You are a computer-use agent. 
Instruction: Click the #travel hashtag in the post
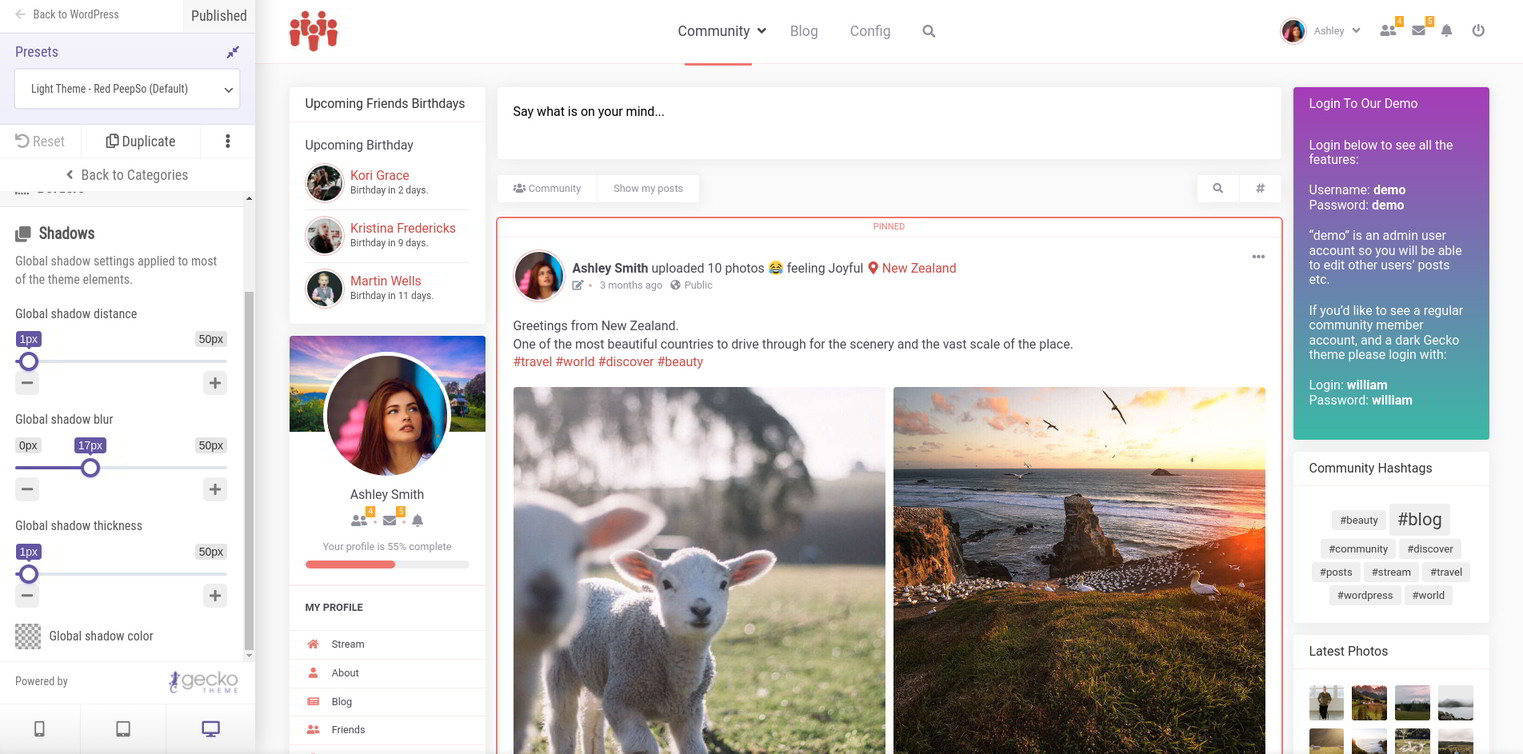(x=532, y=362)
